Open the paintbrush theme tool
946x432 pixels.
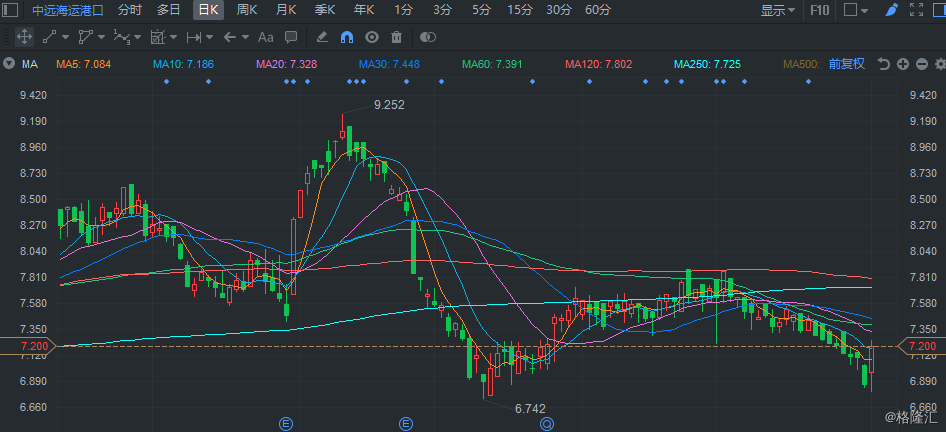click(x=891, y=10)
